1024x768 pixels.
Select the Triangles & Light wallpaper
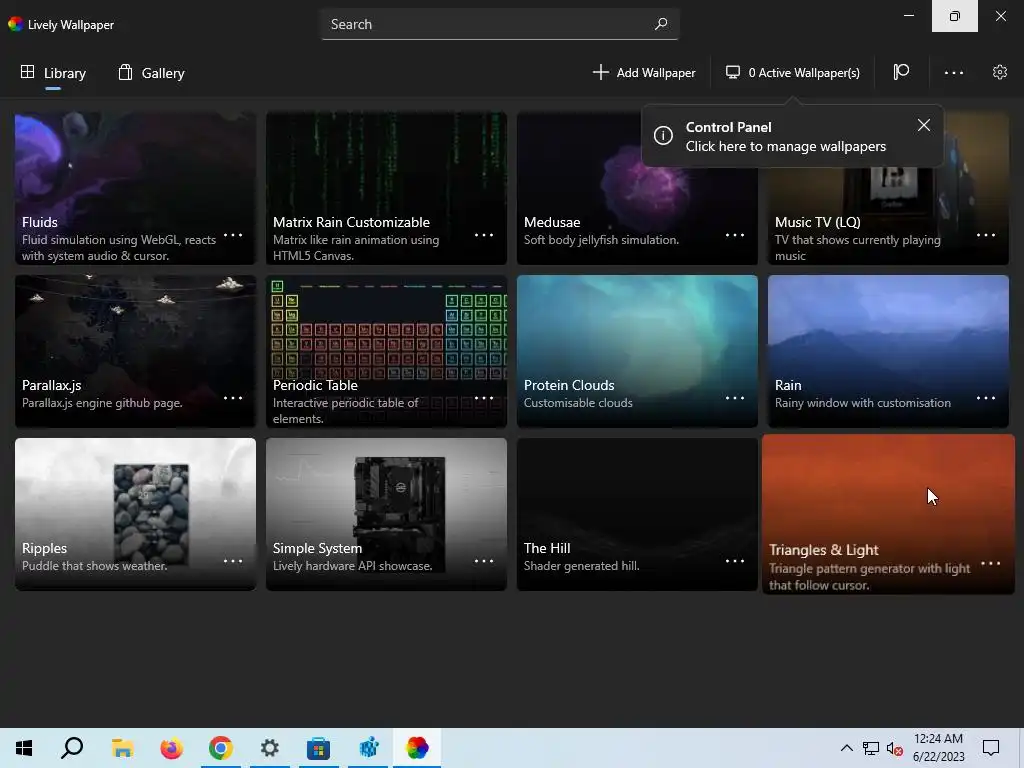tap(888, 515)
